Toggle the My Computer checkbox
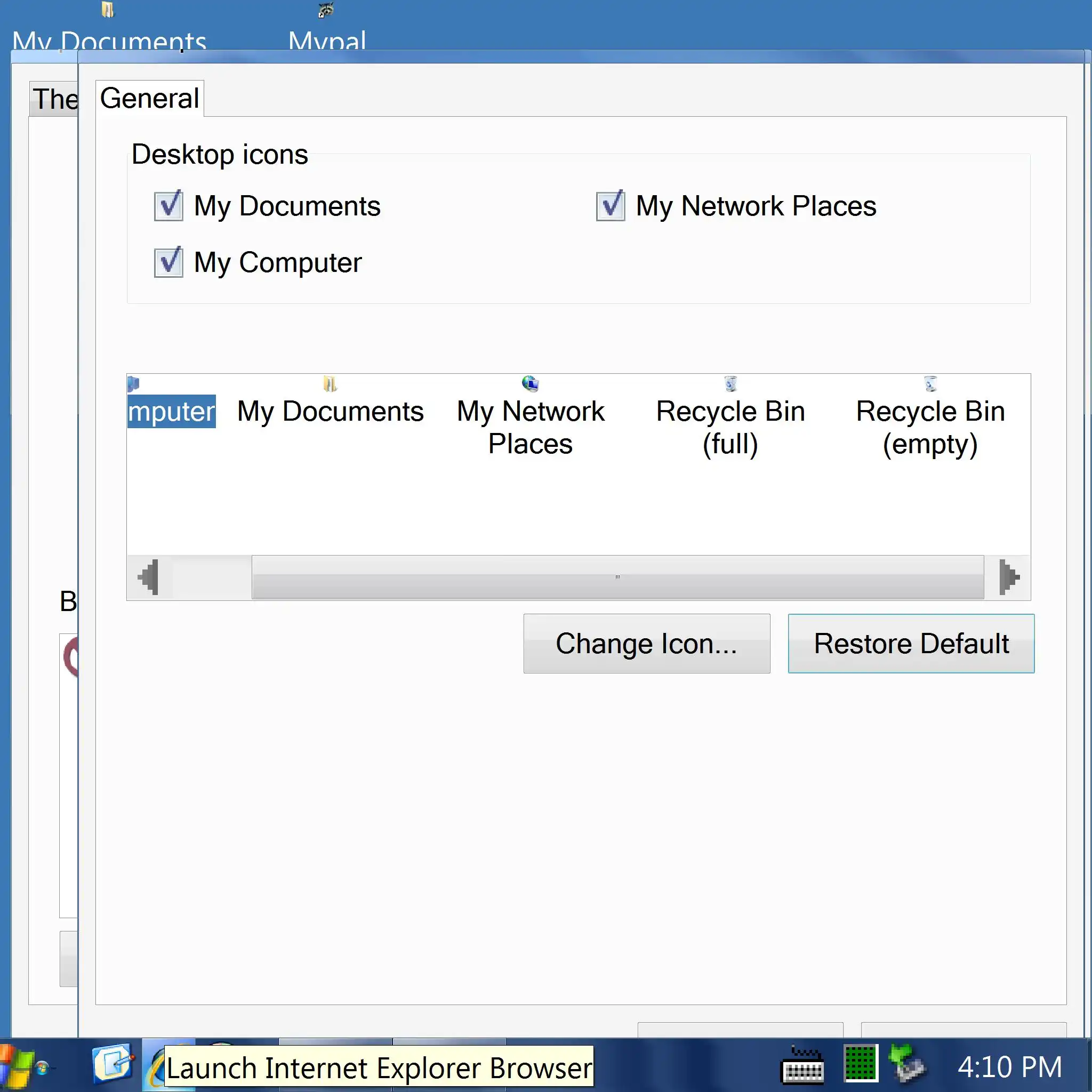1092x1092 pixels. 168,262
